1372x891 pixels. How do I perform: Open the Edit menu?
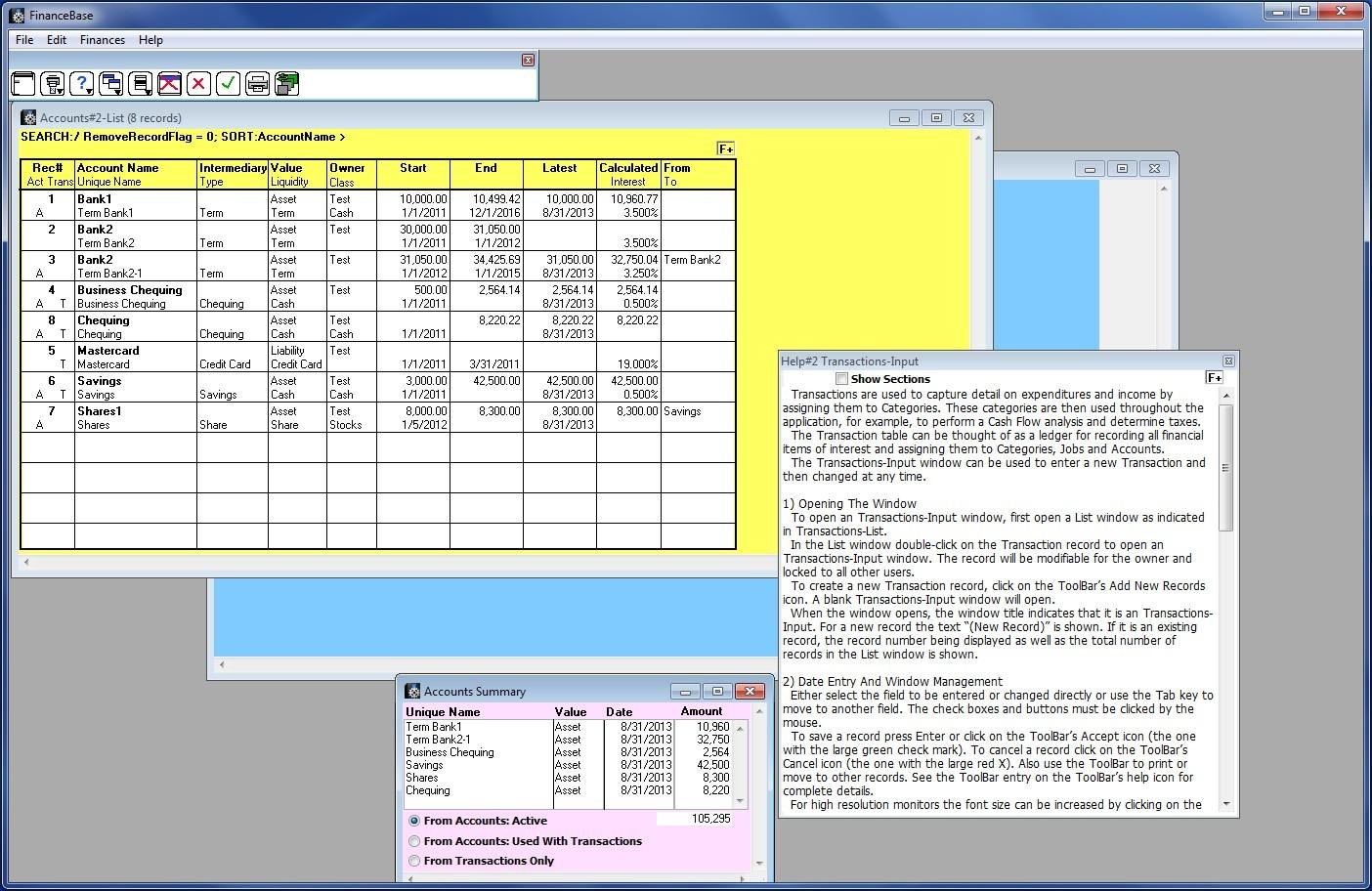coord(57,40)
